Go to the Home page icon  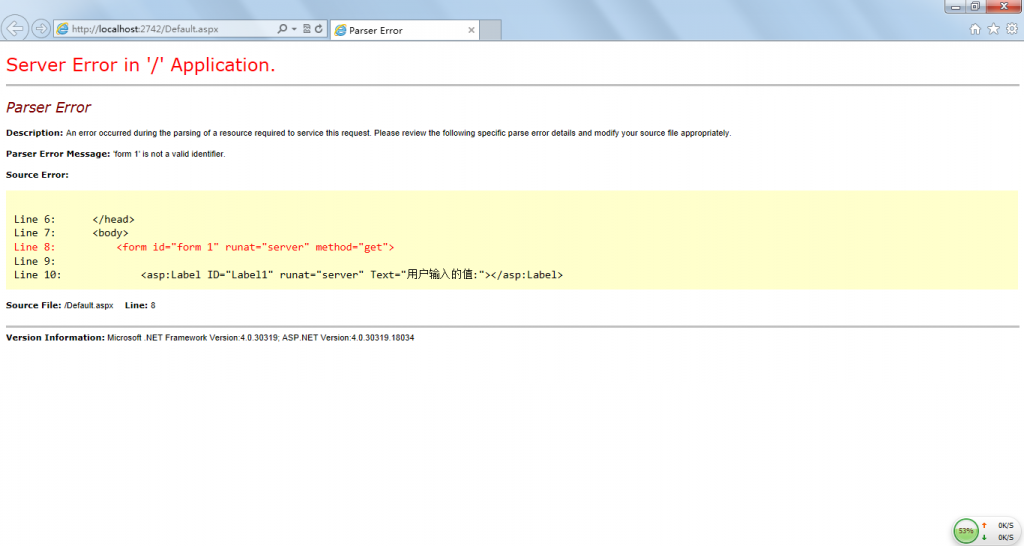pyautogui.click(x=975, y=29)
